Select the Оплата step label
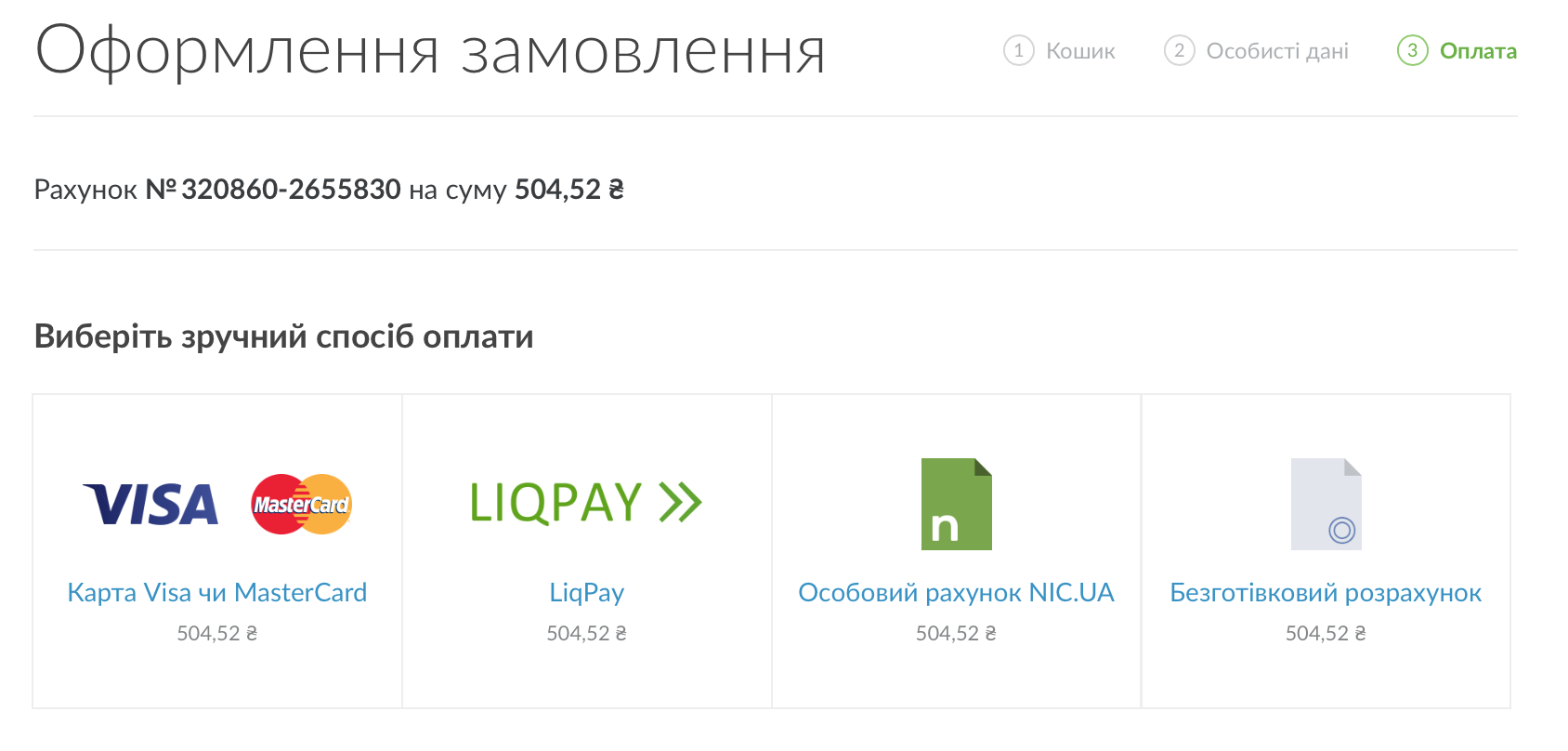The height and width of the screenshot is (751, 1568). click(x=1478, y=51)
